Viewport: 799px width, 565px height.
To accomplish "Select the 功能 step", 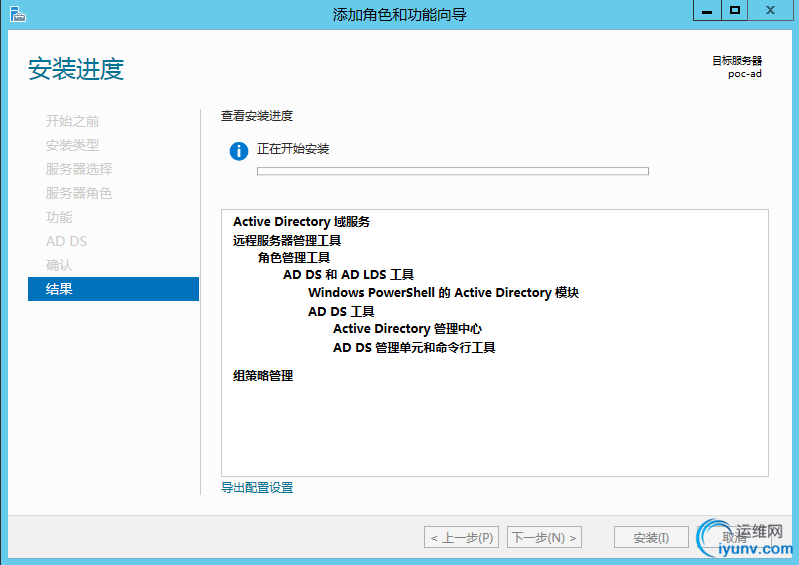I will click(59, 217).
